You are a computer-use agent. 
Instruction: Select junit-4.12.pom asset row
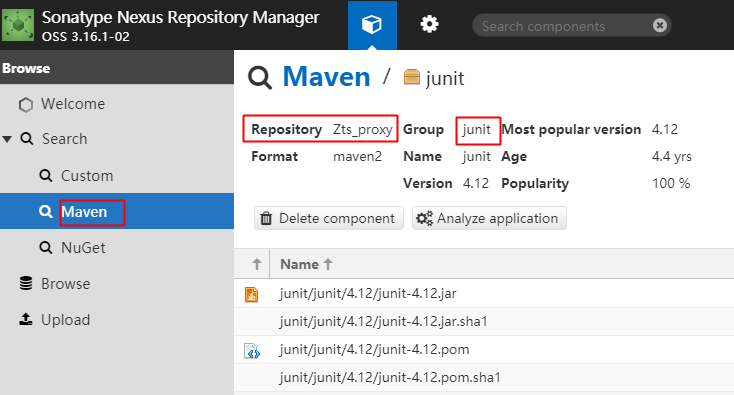(x=484, y=350)
